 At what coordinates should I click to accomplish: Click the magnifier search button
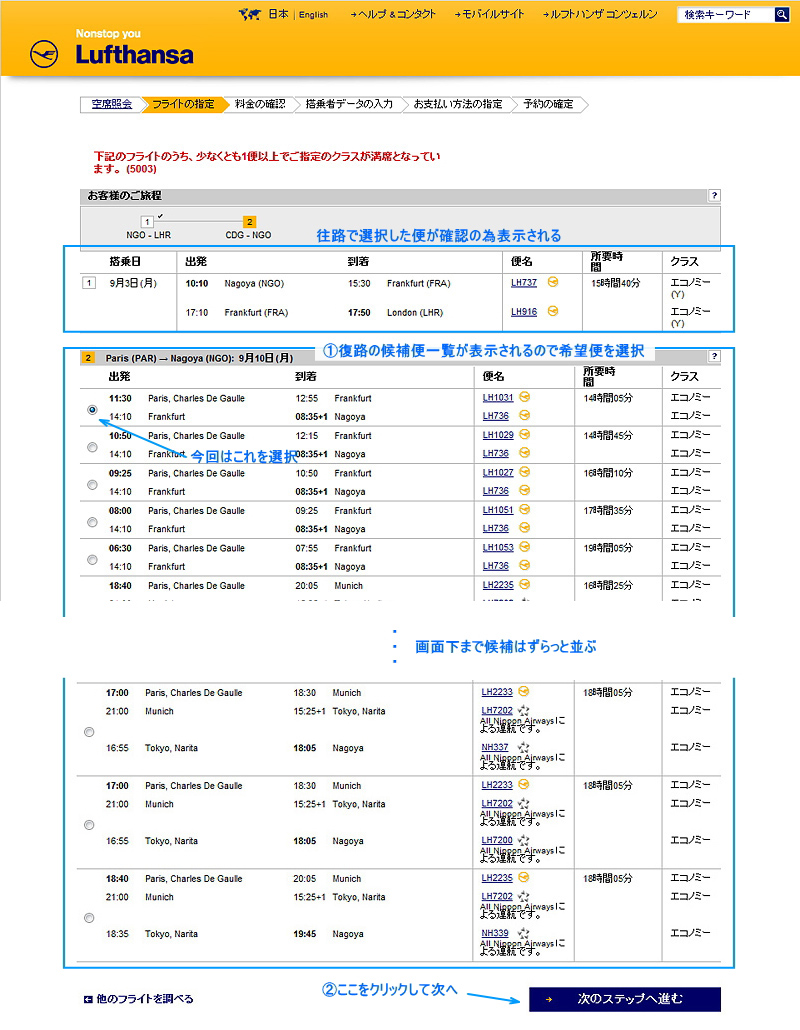(x=782, y=14)
